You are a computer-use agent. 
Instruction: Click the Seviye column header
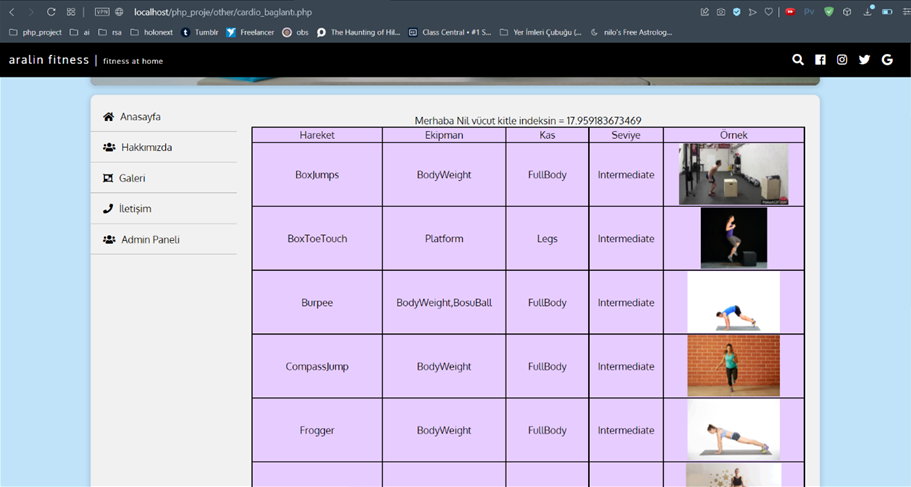click(626, 135)
